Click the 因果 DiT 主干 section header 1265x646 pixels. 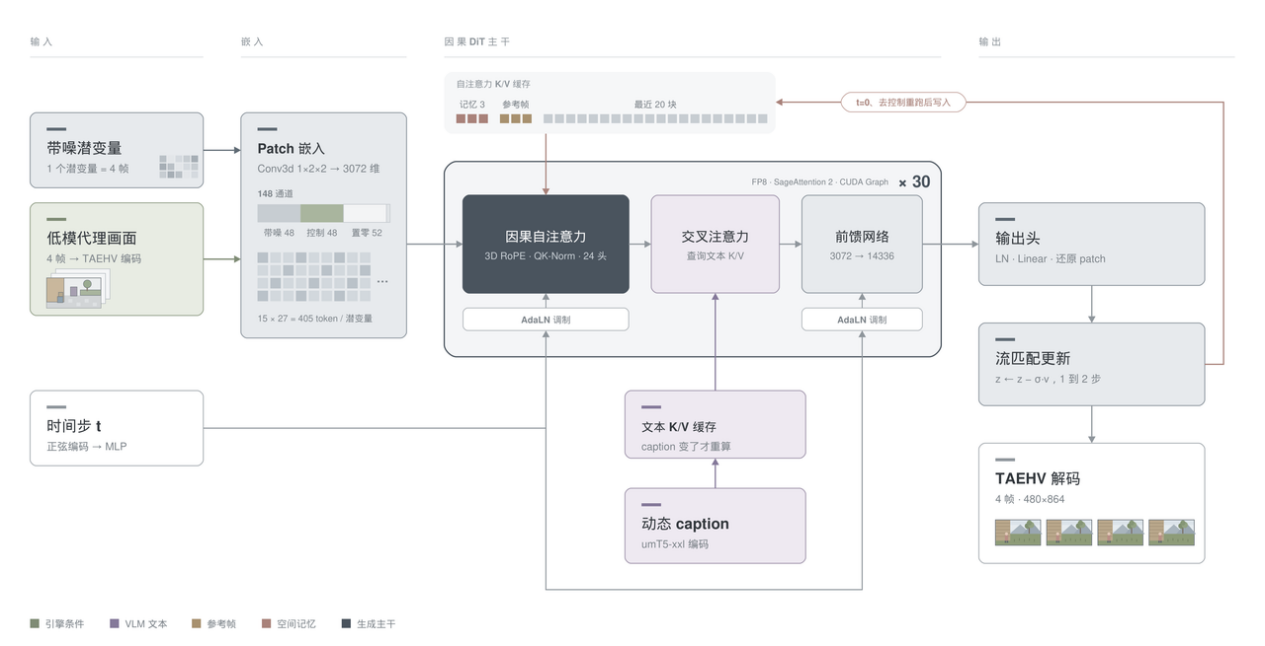[476, 42]
